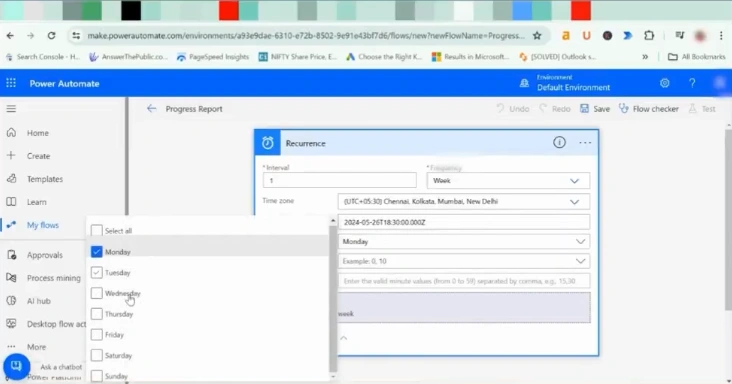
Task: Check the Friday checkbox
Action: (x=96, y=334)
